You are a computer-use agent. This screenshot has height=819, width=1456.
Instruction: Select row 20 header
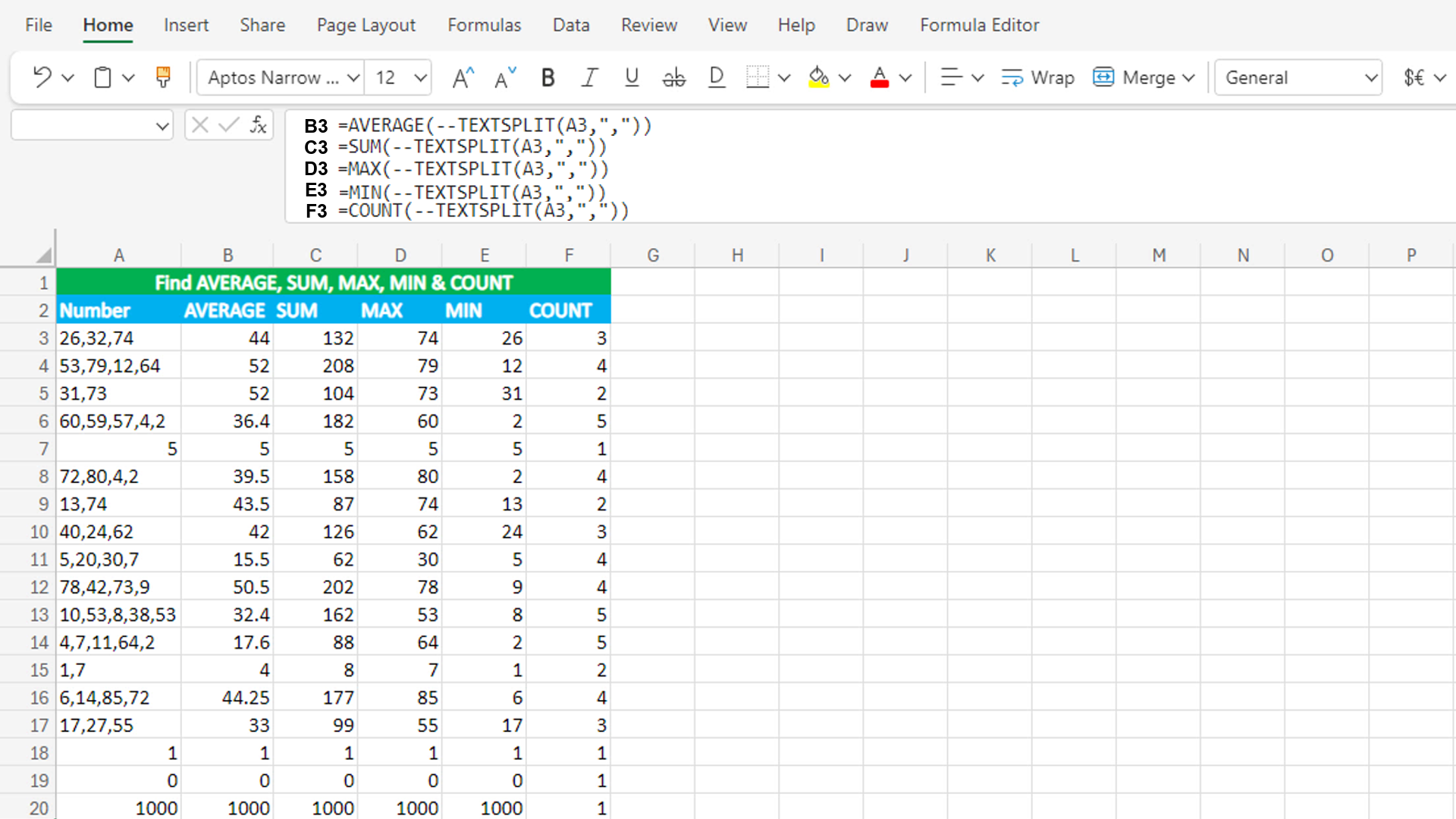tap(29, 808)
